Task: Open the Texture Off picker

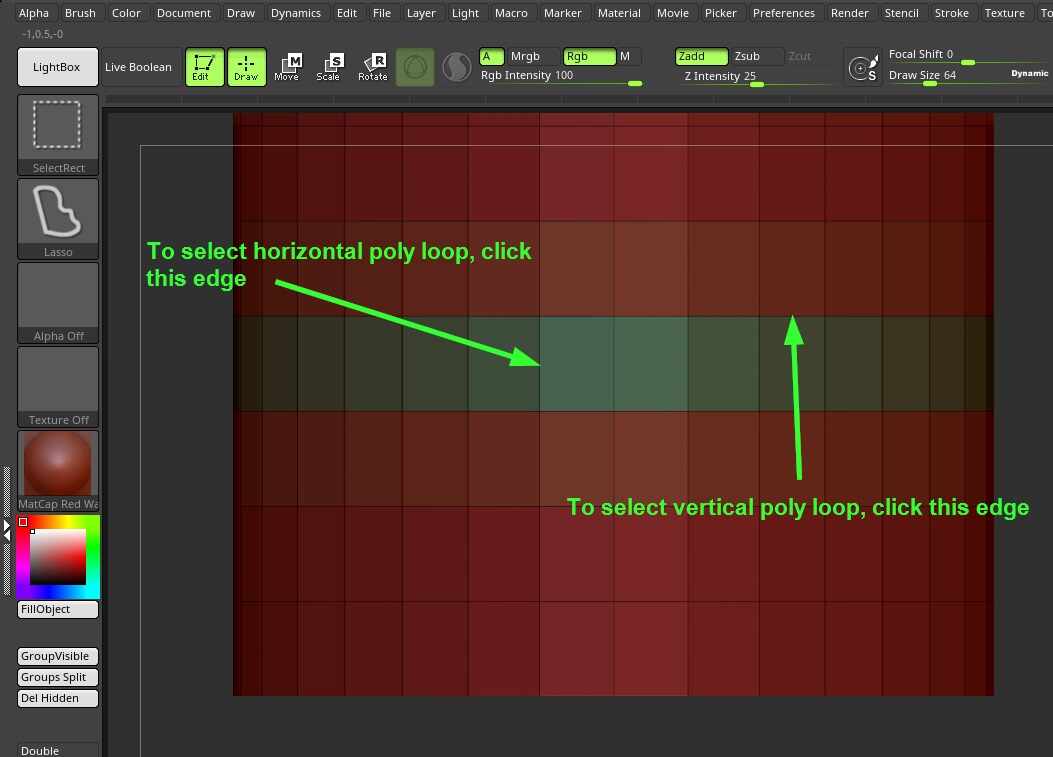Action: point(58,387)
